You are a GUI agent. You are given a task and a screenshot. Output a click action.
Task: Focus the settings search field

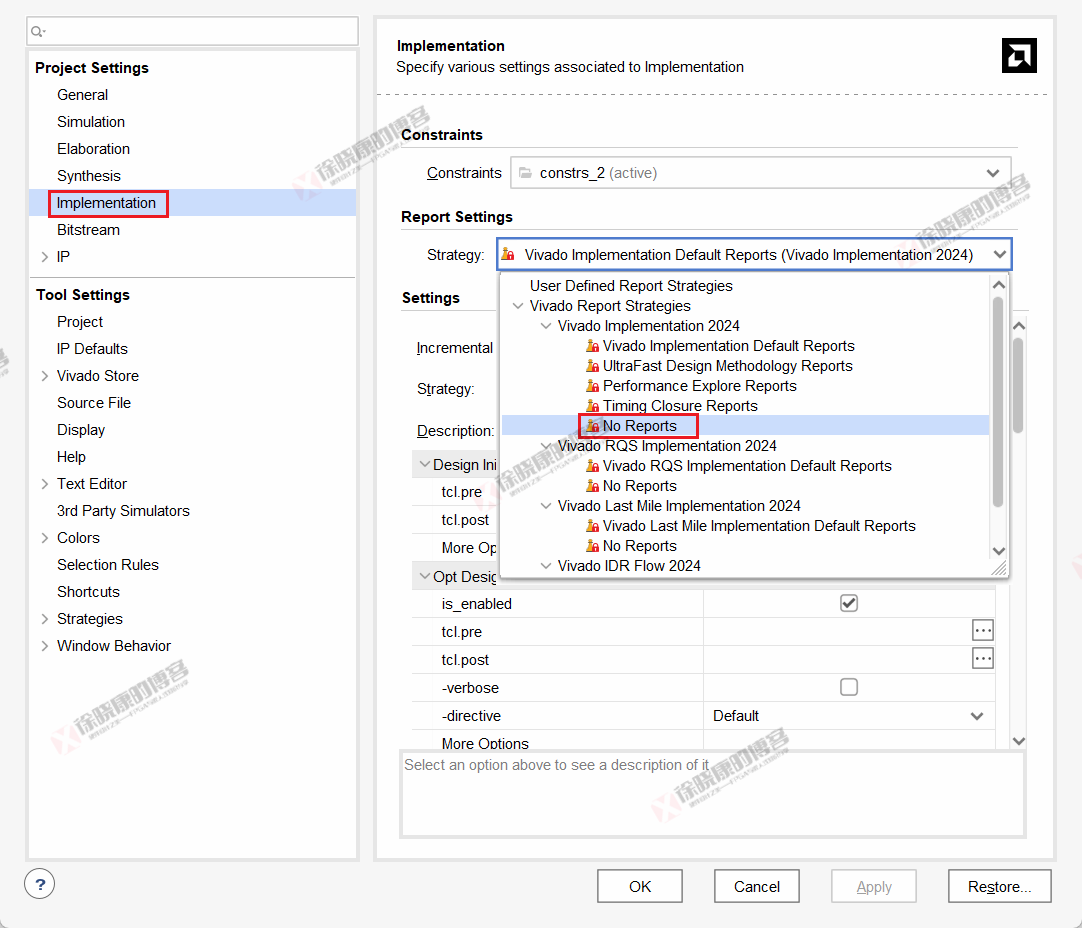point(193,31)
